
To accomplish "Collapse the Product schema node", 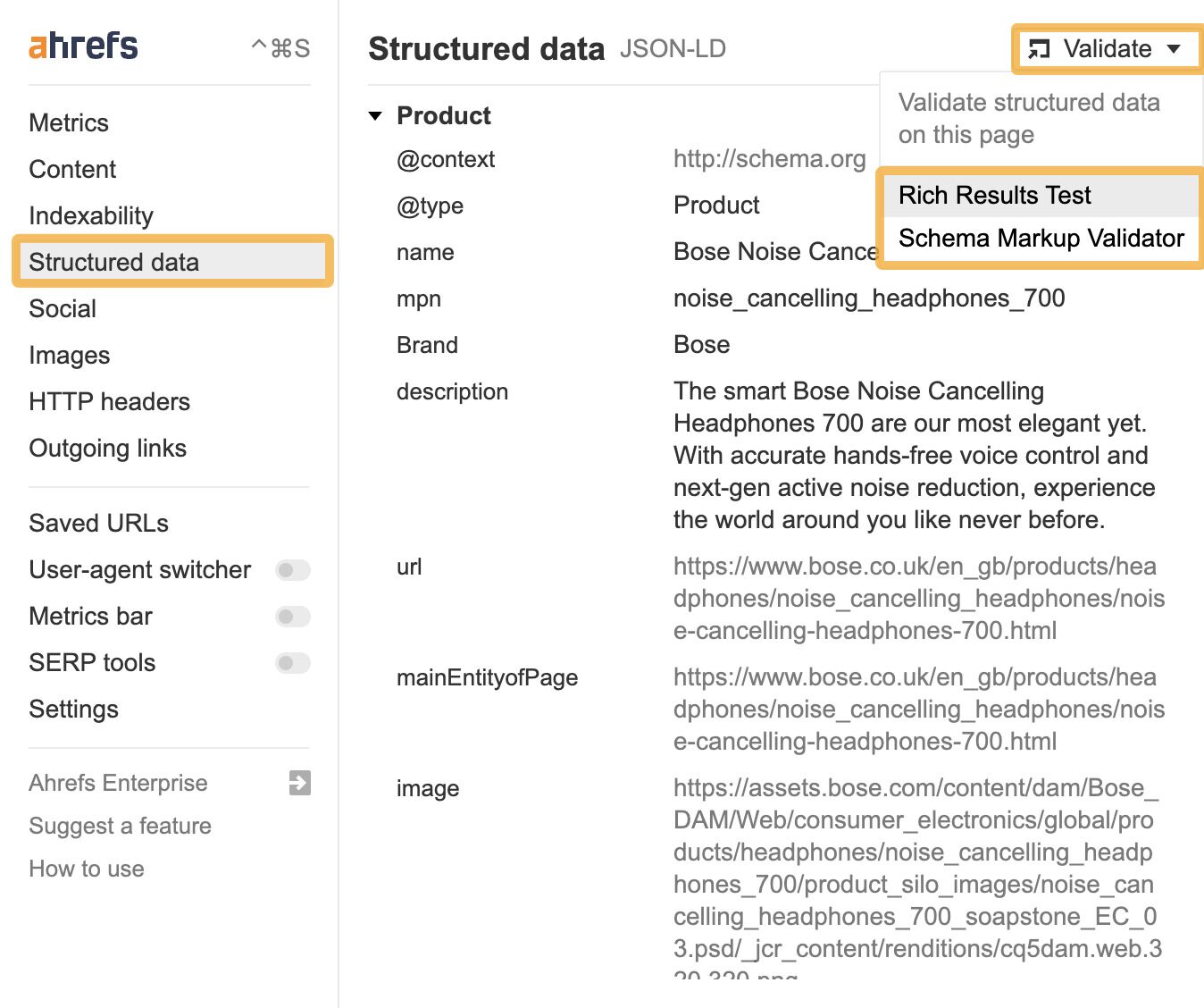I will [375, 114].
